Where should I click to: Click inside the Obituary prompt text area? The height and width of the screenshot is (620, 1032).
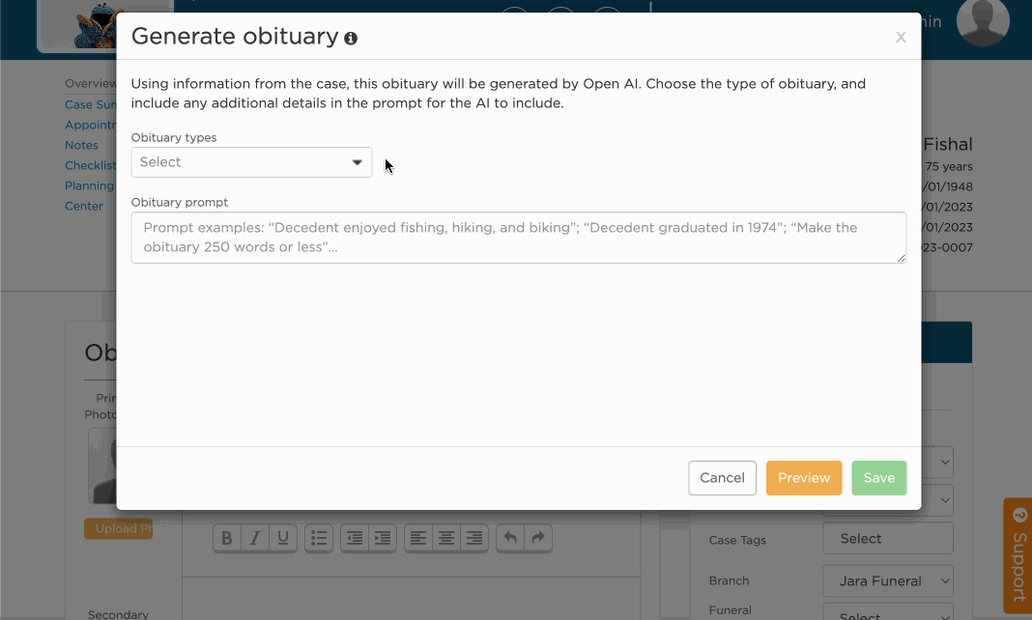pos(518,237)
